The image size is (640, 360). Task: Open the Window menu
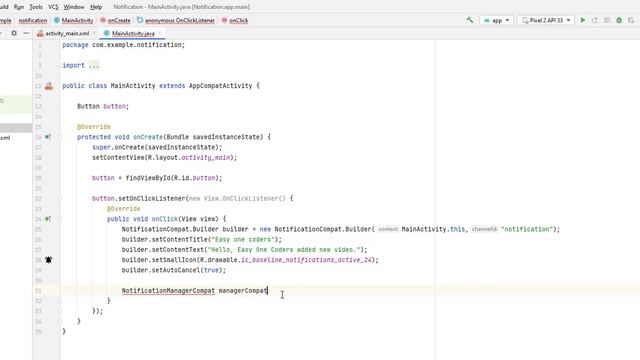pos(74,7)
